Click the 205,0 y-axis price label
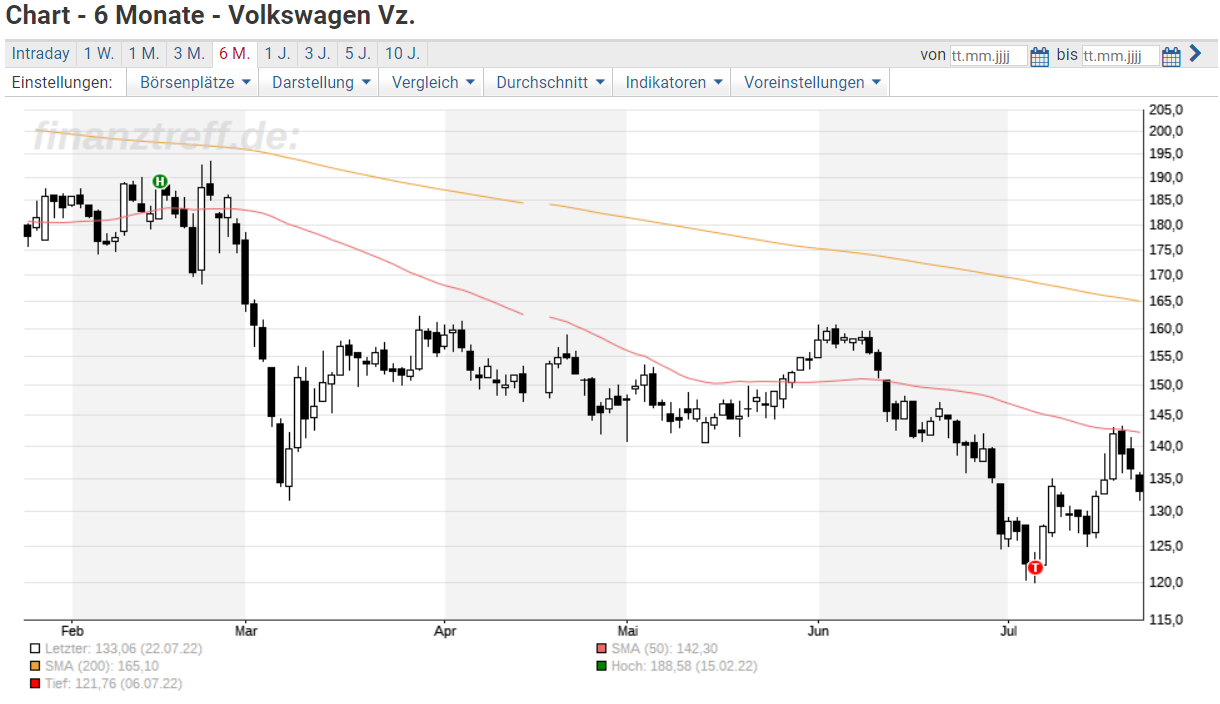This screenshot has width=1220, height=704. (1165, 110)
